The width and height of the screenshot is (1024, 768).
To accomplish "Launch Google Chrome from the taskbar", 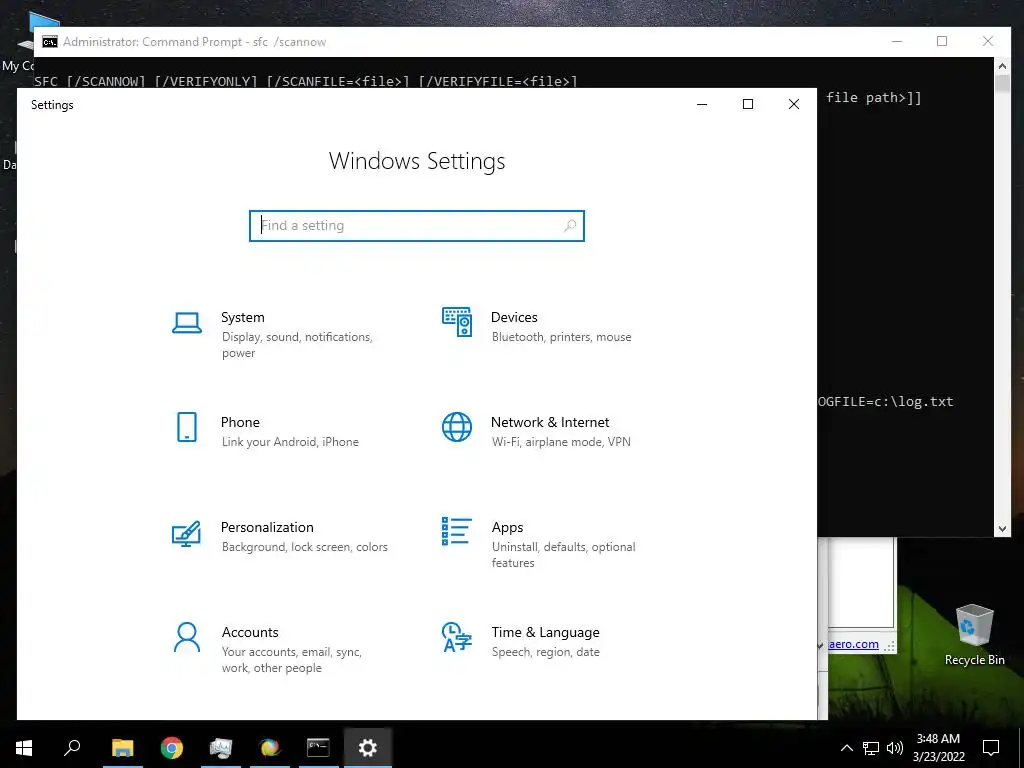I will pos(172,748).
